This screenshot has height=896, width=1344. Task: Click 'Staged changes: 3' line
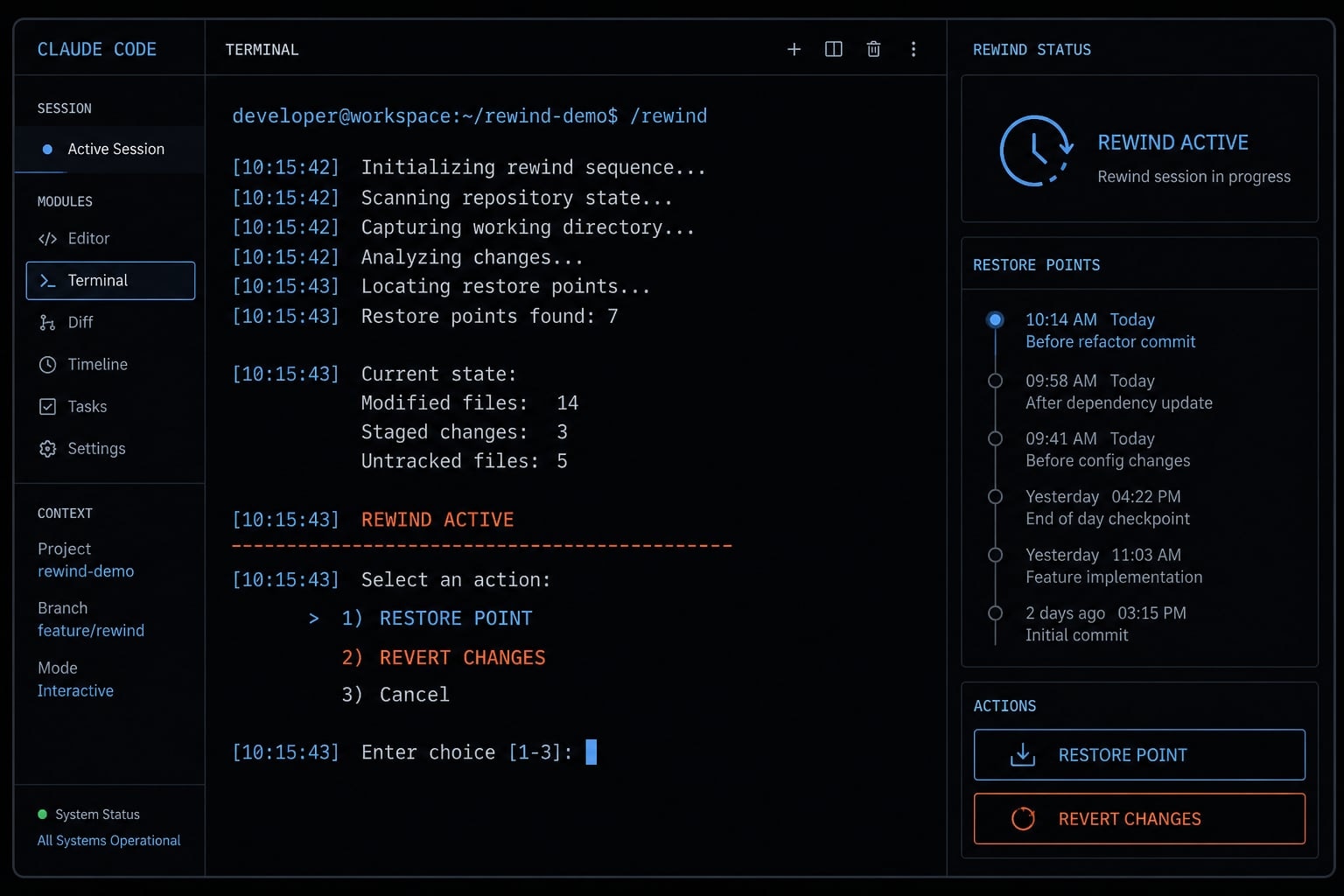click(x=465, y=432)
